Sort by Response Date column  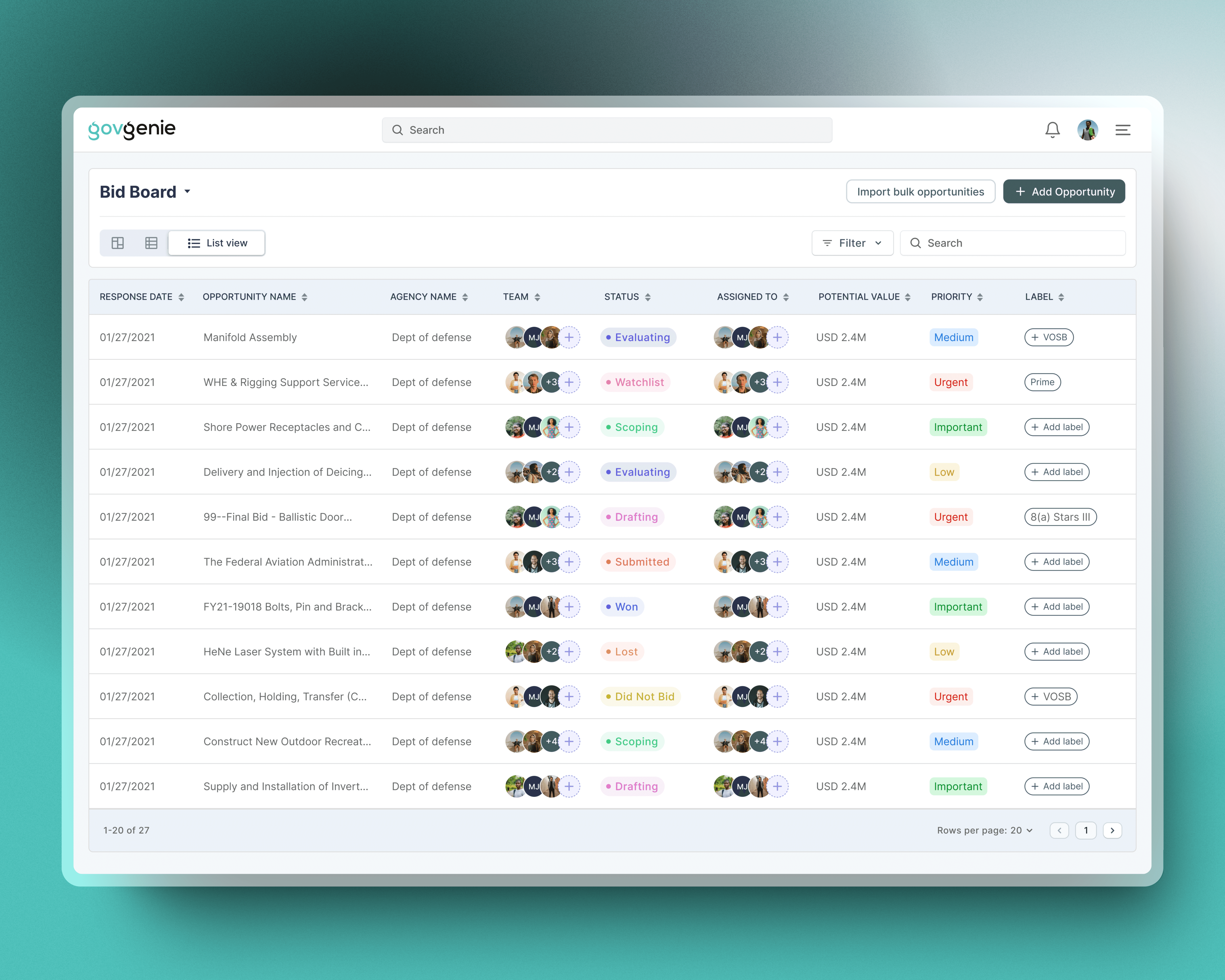(181, 297)
